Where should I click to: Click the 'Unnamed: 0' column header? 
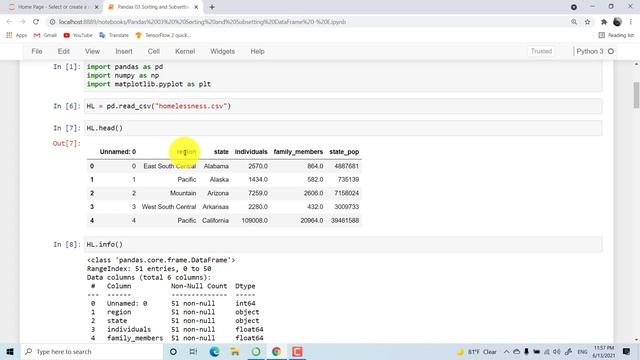[x=118, y=152]
